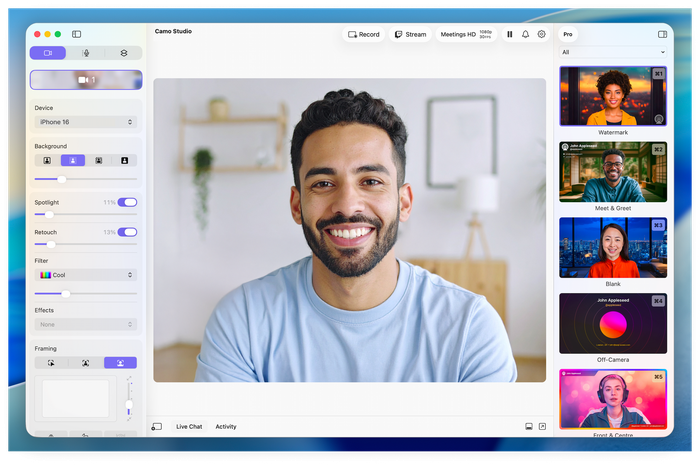700x465 pixels.
Task: Adjust the vertical Framing zoom slider
Action: coord(129,399)
